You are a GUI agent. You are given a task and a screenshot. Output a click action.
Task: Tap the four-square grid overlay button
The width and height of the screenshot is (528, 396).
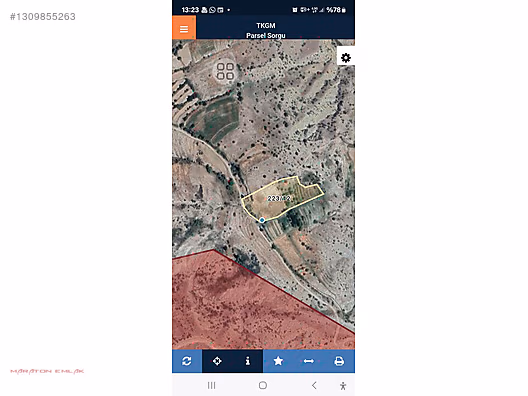225,71
